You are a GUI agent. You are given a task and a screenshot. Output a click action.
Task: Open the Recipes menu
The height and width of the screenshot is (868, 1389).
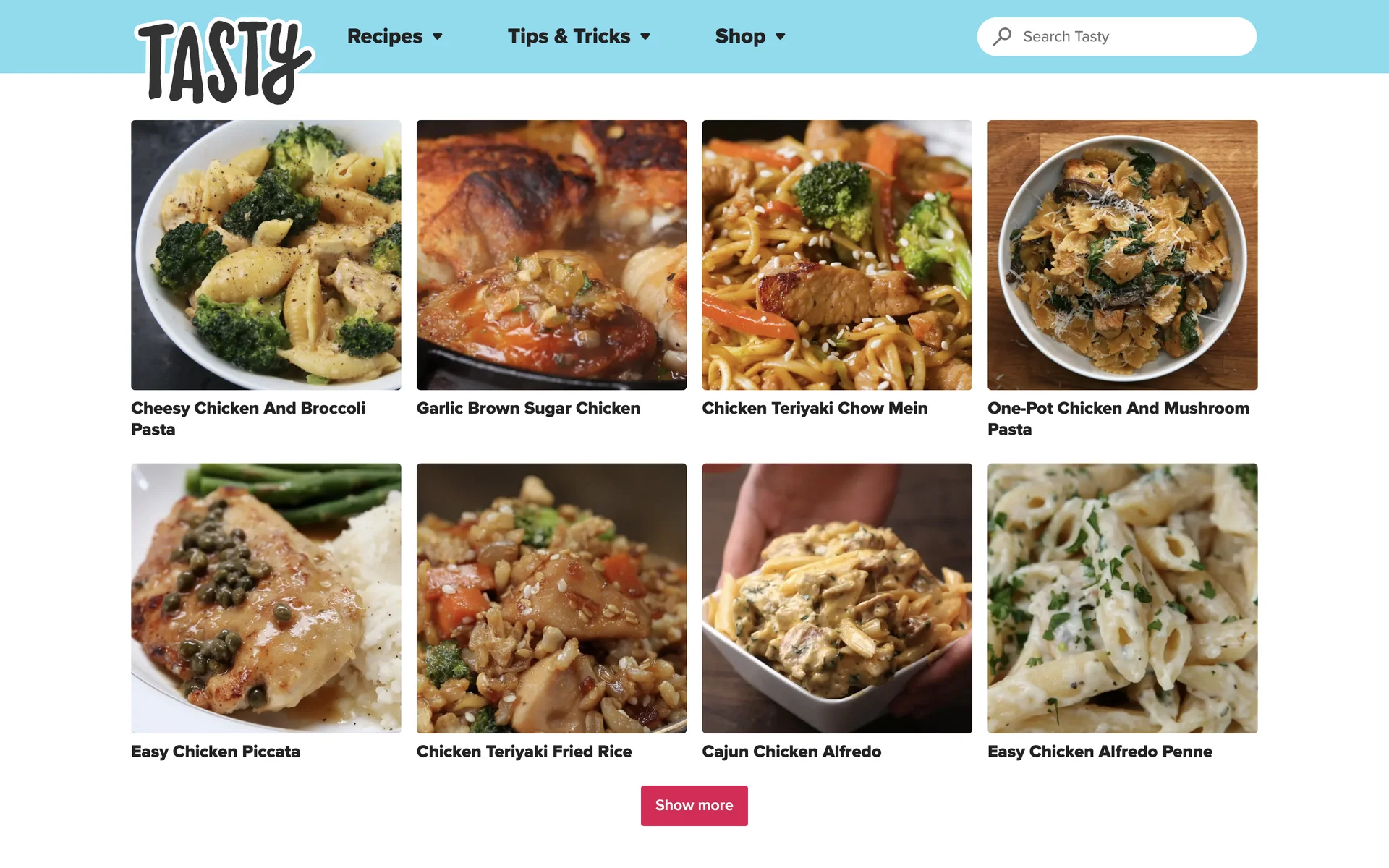pyautogui.click(x=384, y=36)
